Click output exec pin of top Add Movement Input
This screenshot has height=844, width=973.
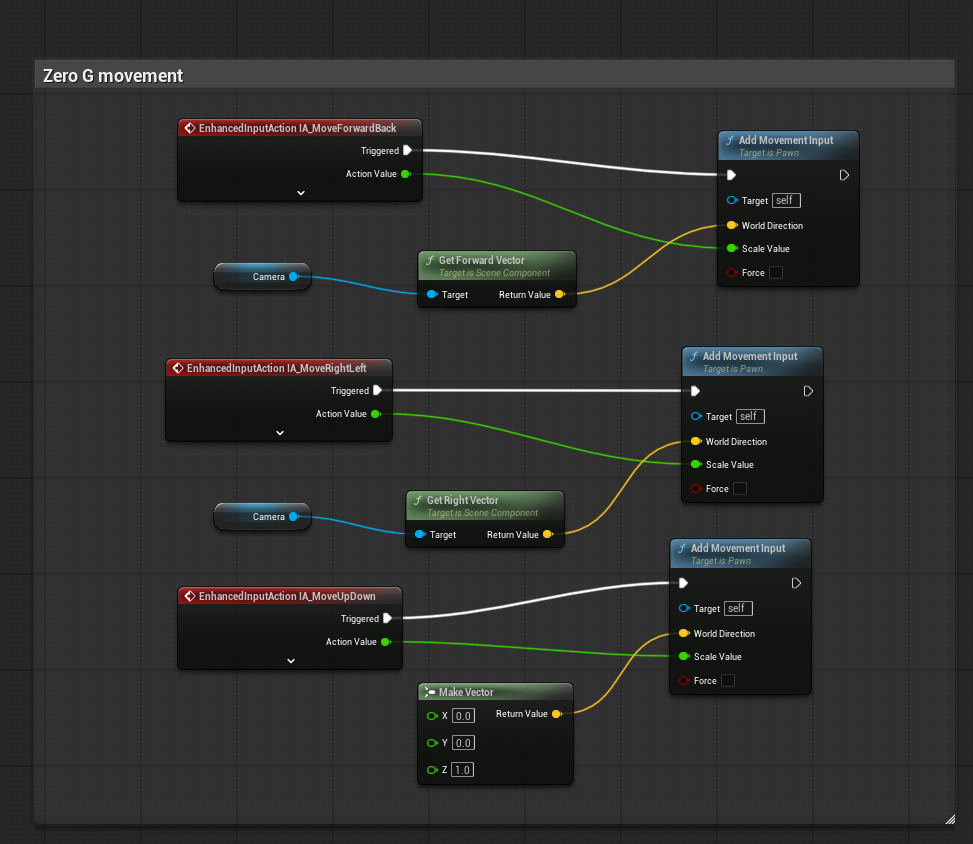844,175
